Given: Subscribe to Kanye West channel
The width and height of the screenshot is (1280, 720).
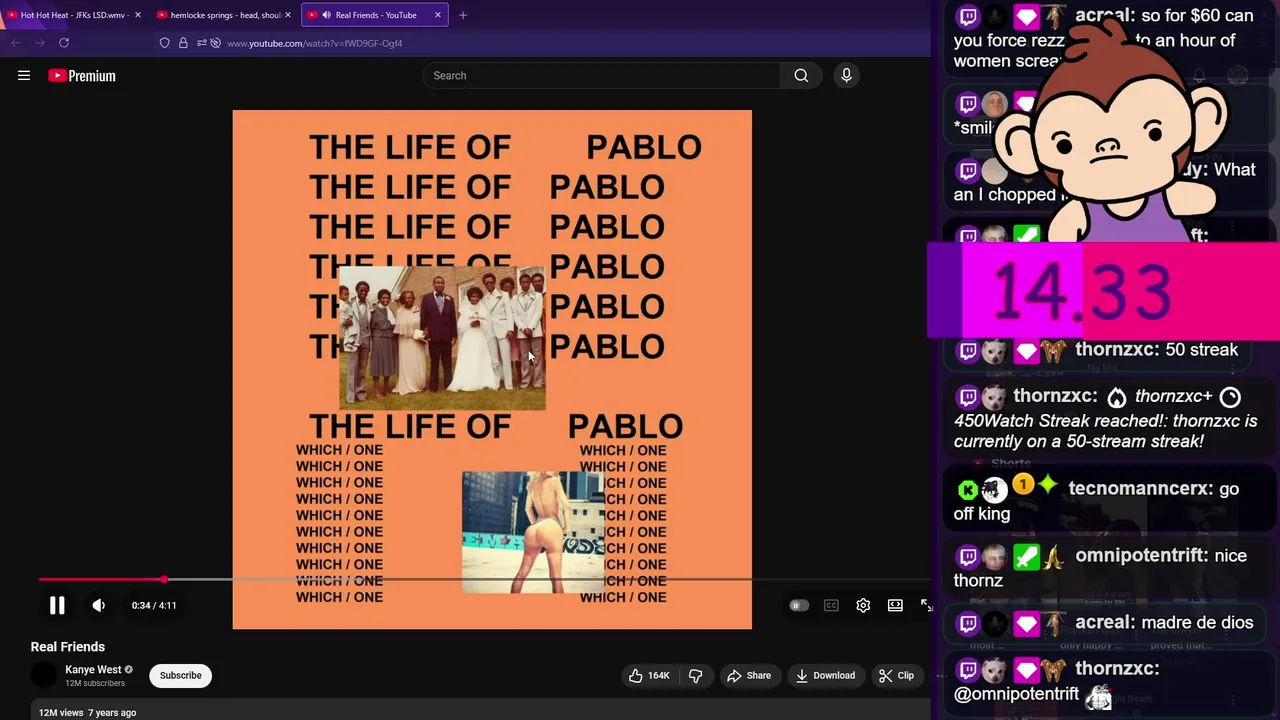Looking at the screenshot, I should tap(181, 675).
